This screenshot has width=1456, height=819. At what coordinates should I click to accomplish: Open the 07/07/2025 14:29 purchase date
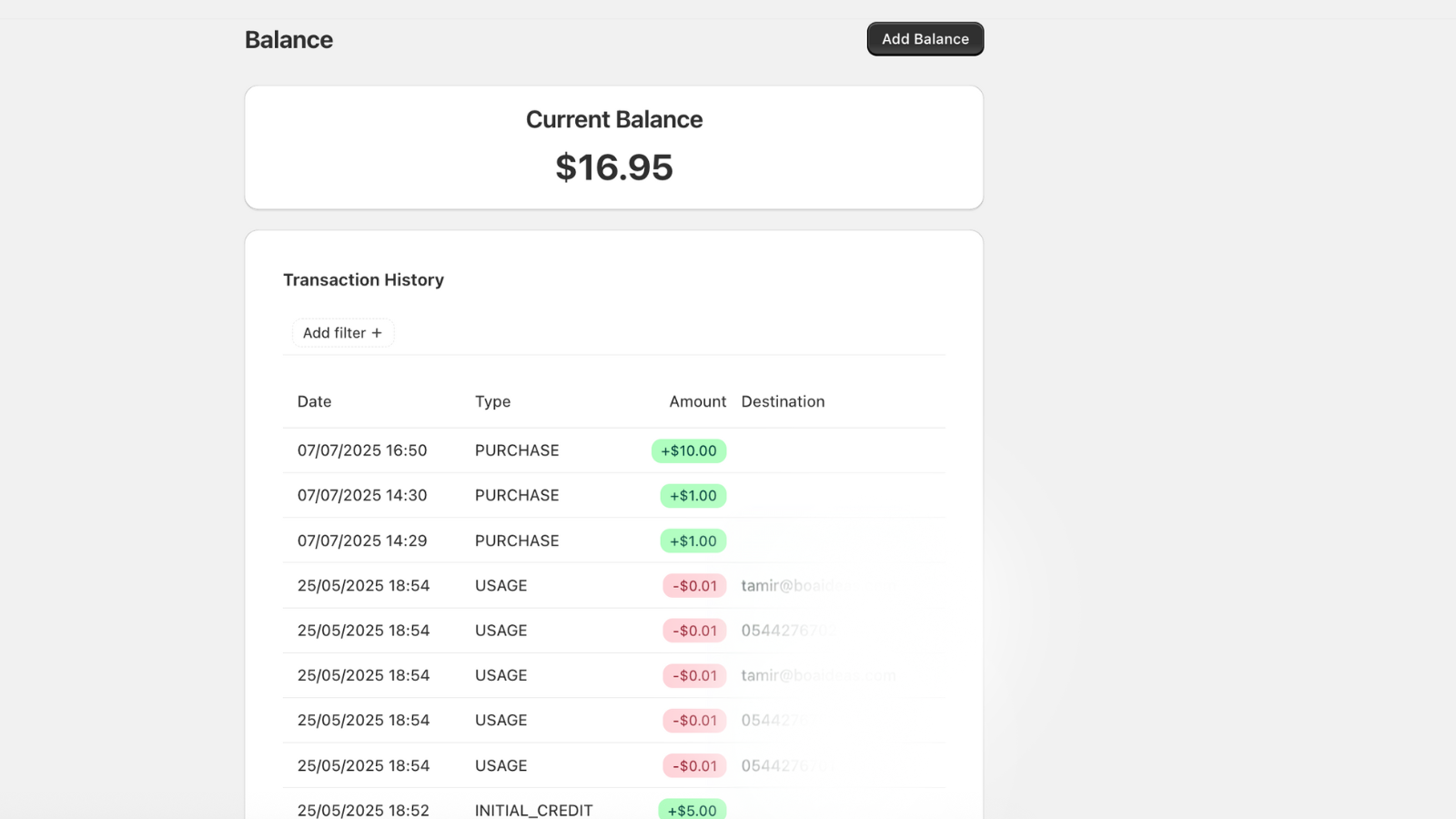coord(362,541)
